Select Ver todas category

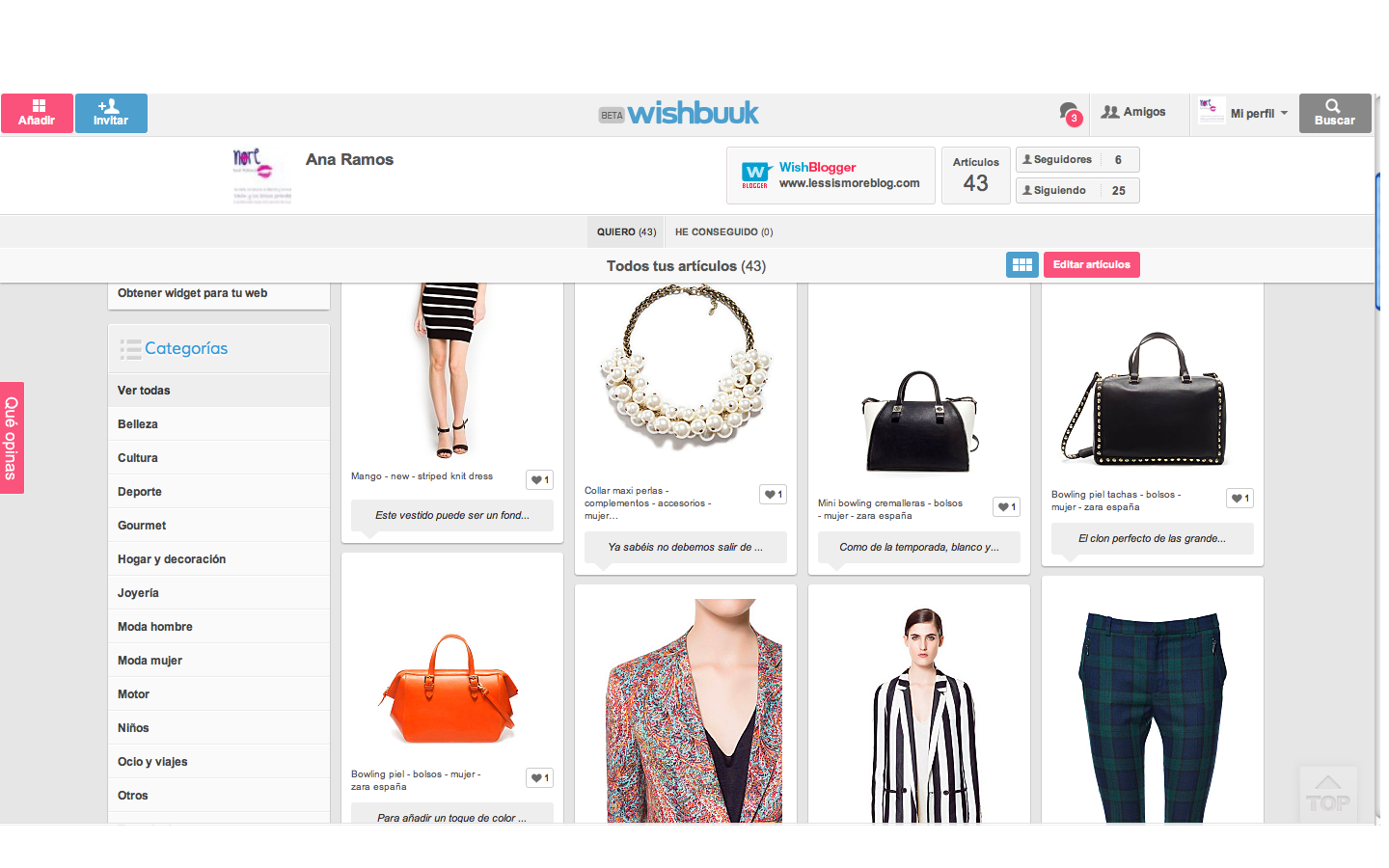pyautogui.click(x=219, y=391)
